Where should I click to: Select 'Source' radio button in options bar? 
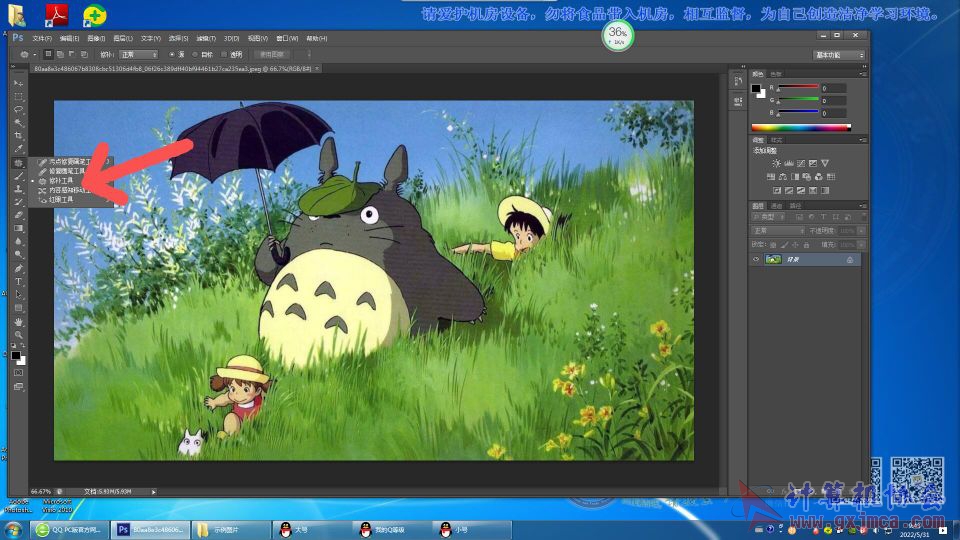click(172, 54)
